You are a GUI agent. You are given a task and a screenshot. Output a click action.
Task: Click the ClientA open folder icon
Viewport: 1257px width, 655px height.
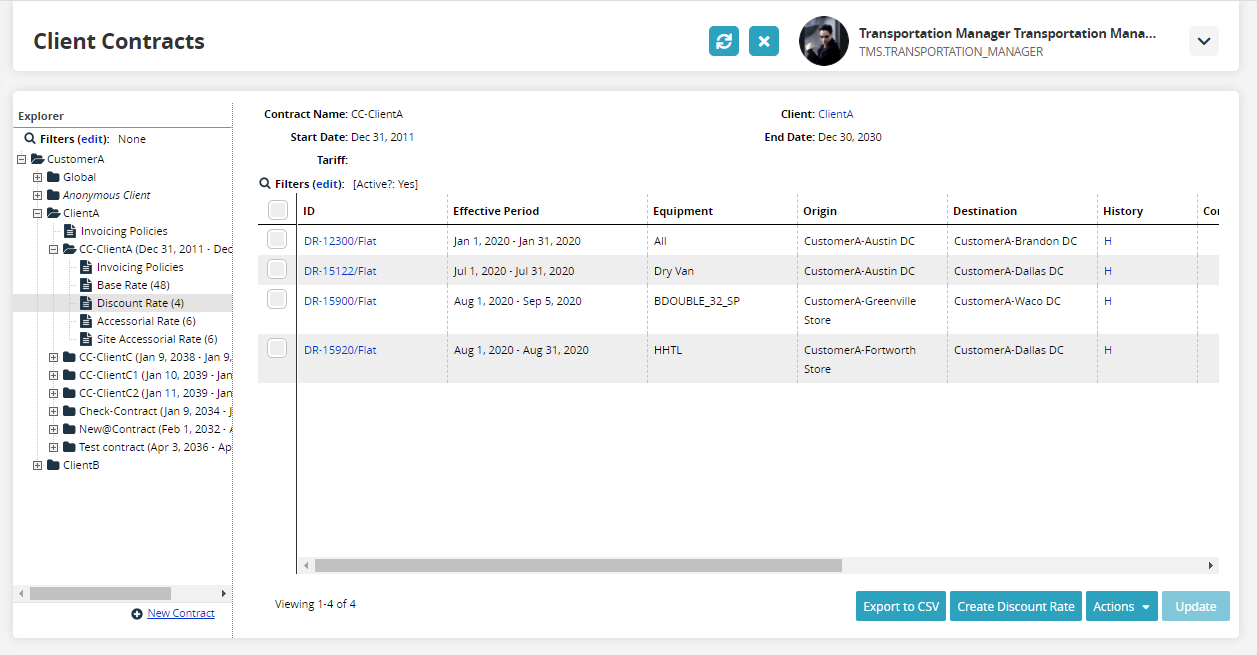click(x=53, y=213)
